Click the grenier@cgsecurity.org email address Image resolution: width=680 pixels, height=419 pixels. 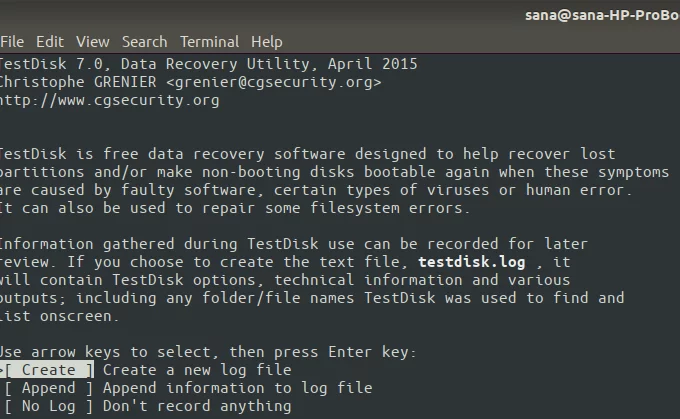(x=274, y=82)
